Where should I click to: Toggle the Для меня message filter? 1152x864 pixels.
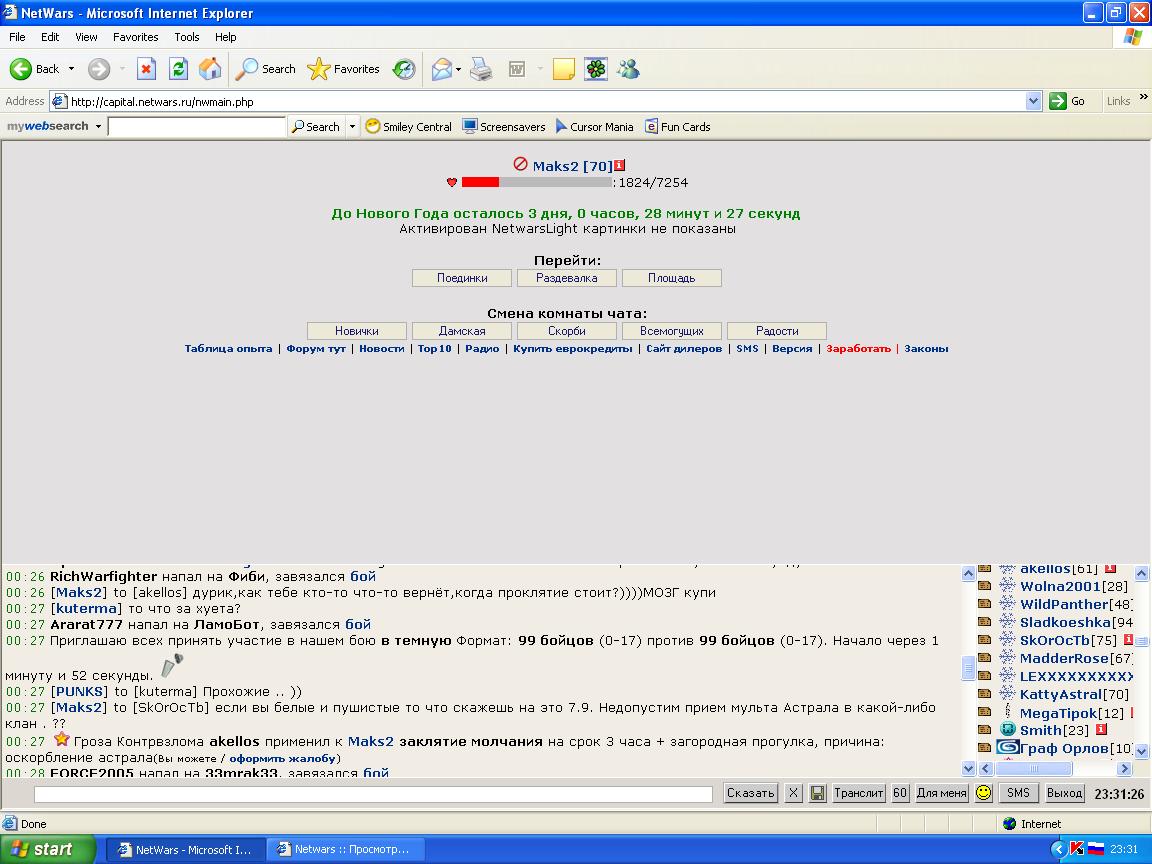[x=941, y=793]
